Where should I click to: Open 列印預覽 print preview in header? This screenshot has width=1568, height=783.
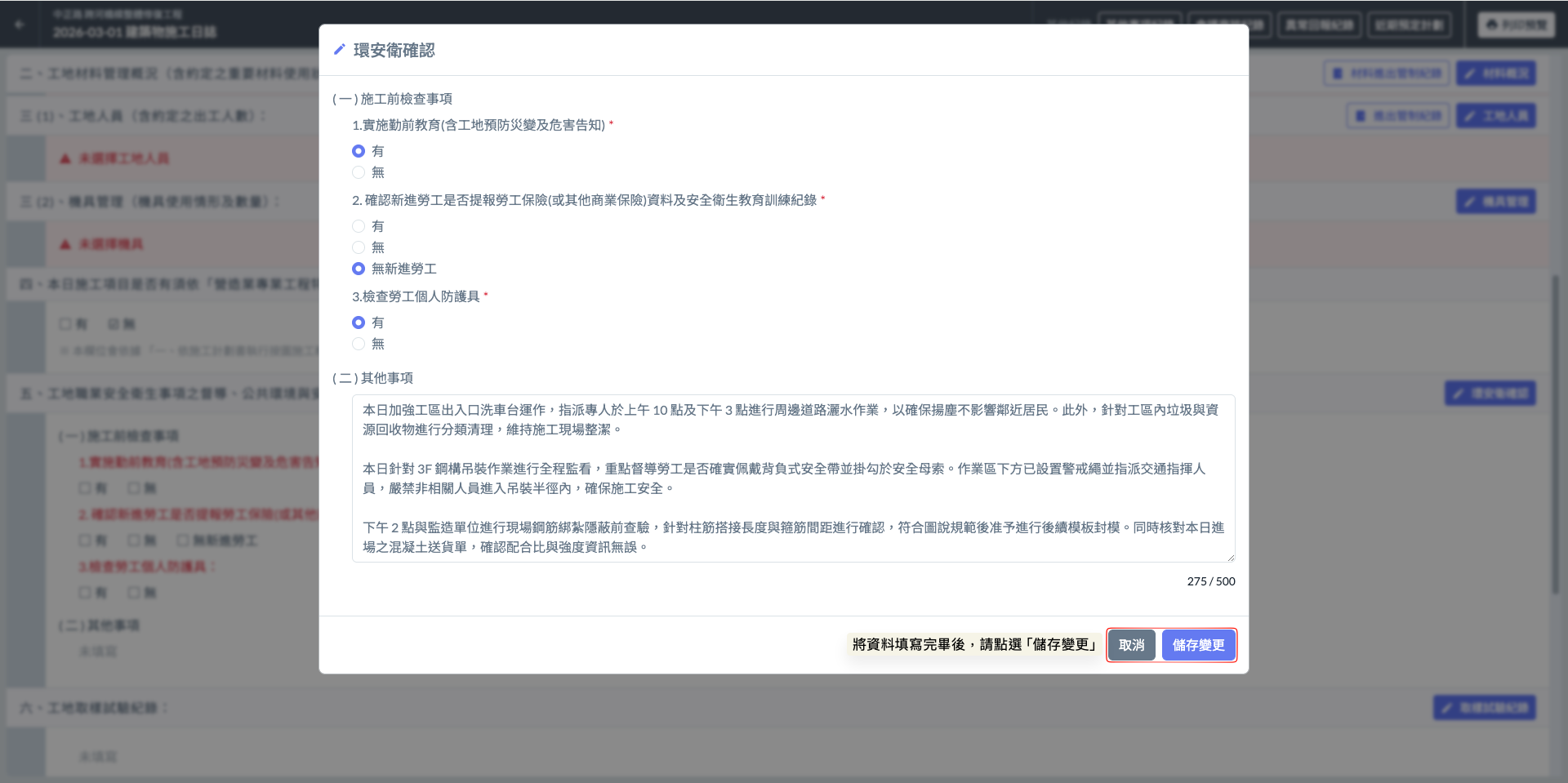pos(1516,24)
